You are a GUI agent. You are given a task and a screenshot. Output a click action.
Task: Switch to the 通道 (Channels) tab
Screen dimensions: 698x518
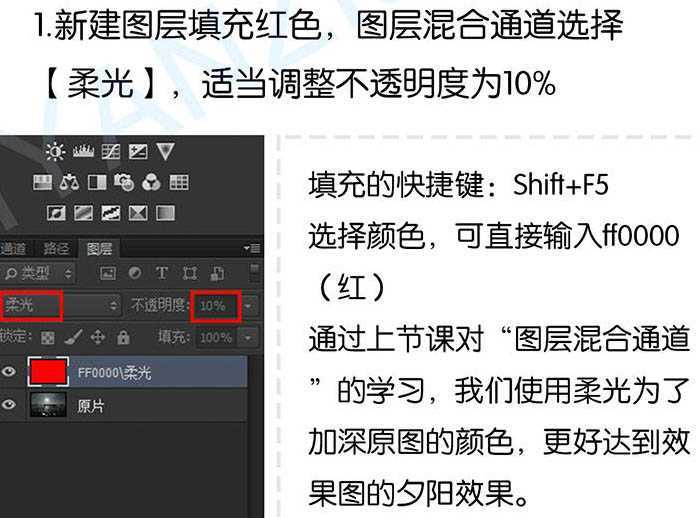[12, 249]
